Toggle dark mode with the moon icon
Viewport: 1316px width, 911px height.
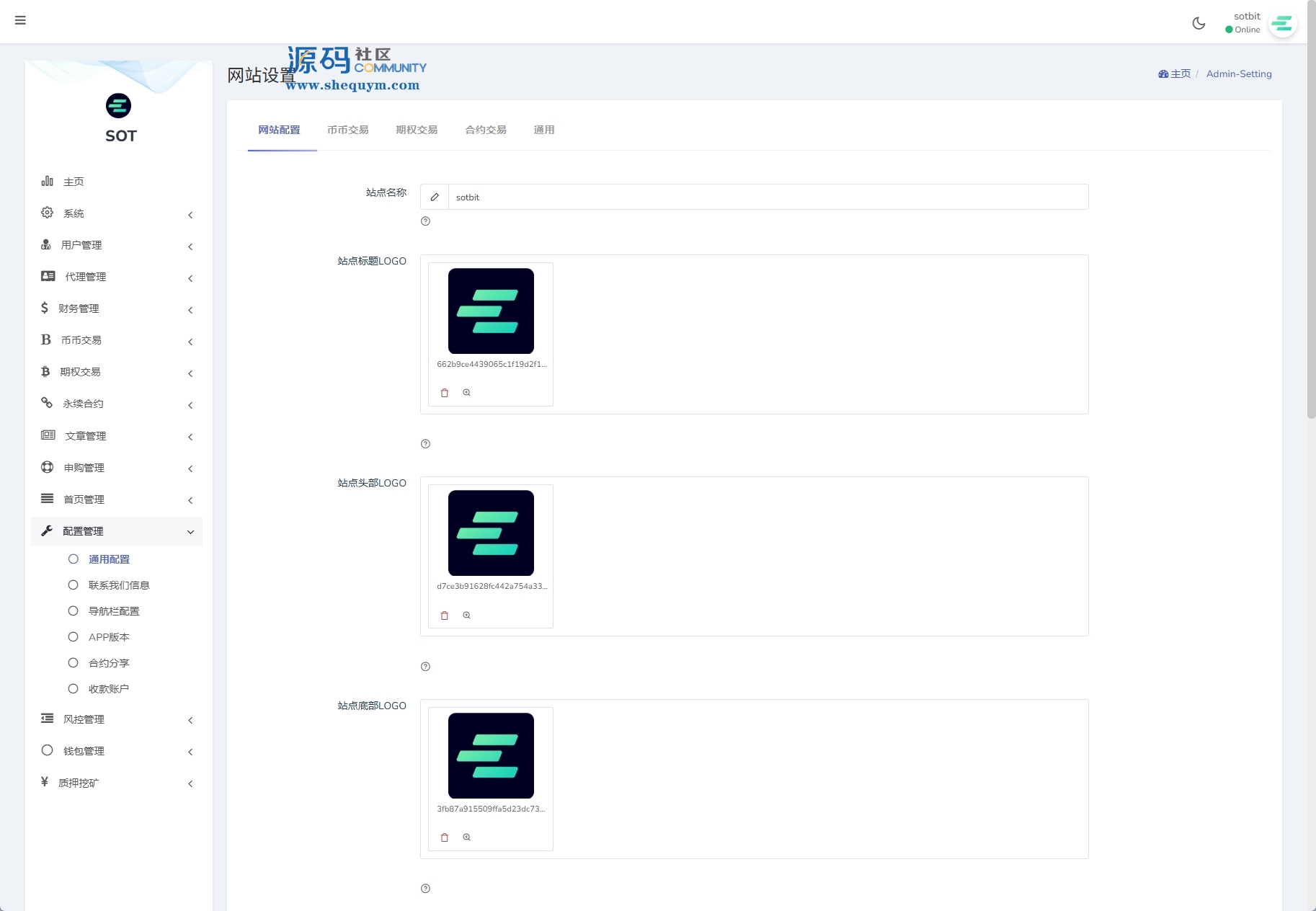[x=1199, y=23]
